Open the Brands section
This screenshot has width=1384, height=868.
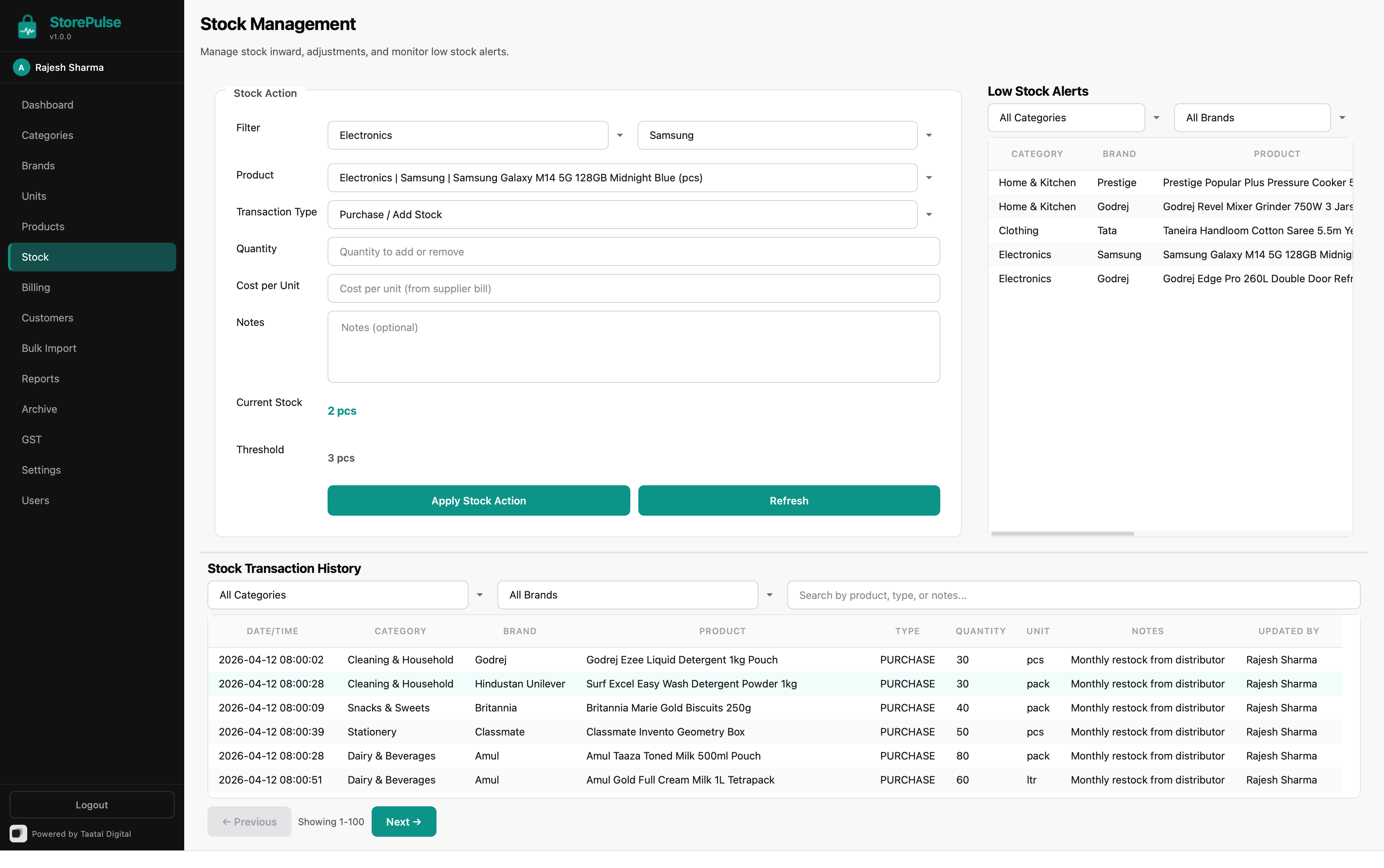click(x=92, y=165)
